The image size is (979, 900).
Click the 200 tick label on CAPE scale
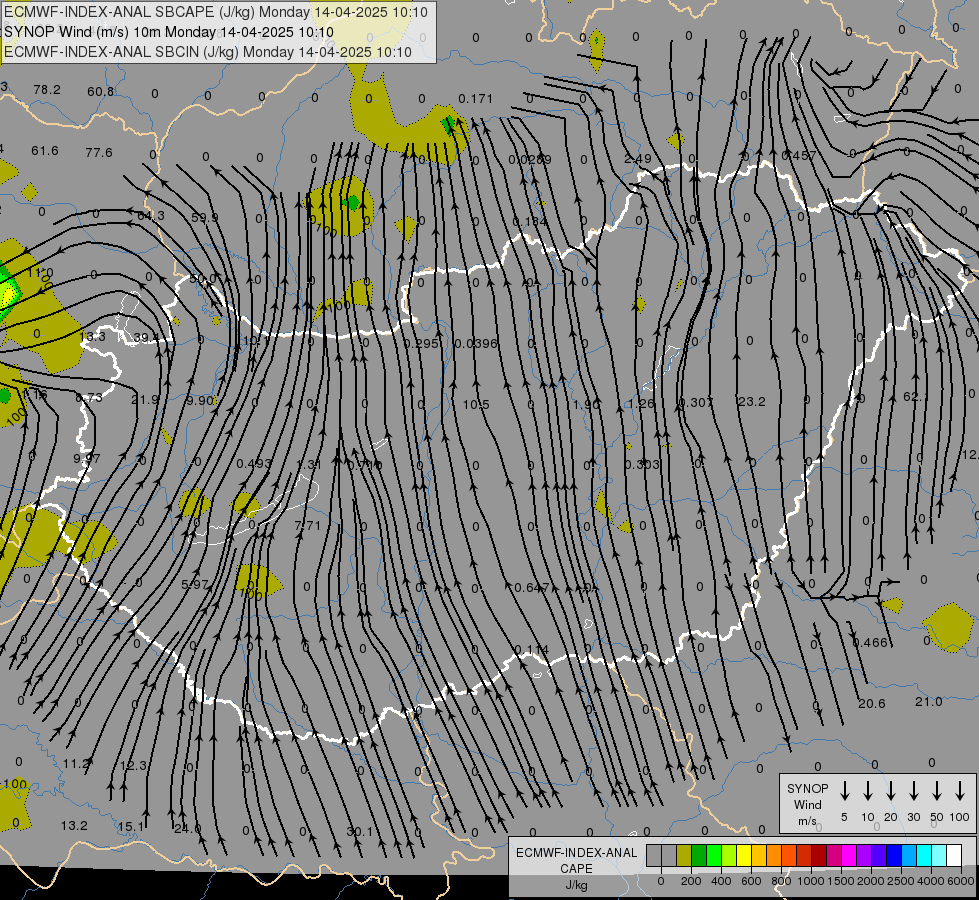click(691, 881)
